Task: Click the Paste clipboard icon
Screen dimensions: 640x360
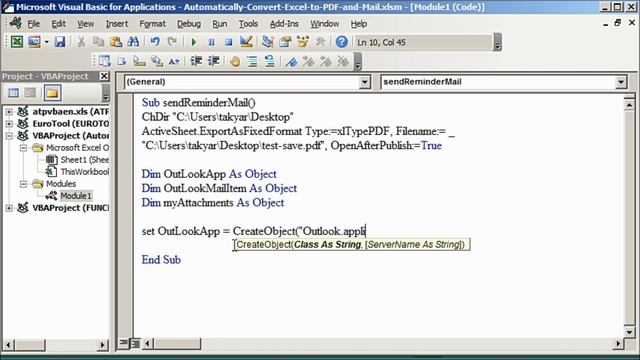Action: tap(116, 42)
